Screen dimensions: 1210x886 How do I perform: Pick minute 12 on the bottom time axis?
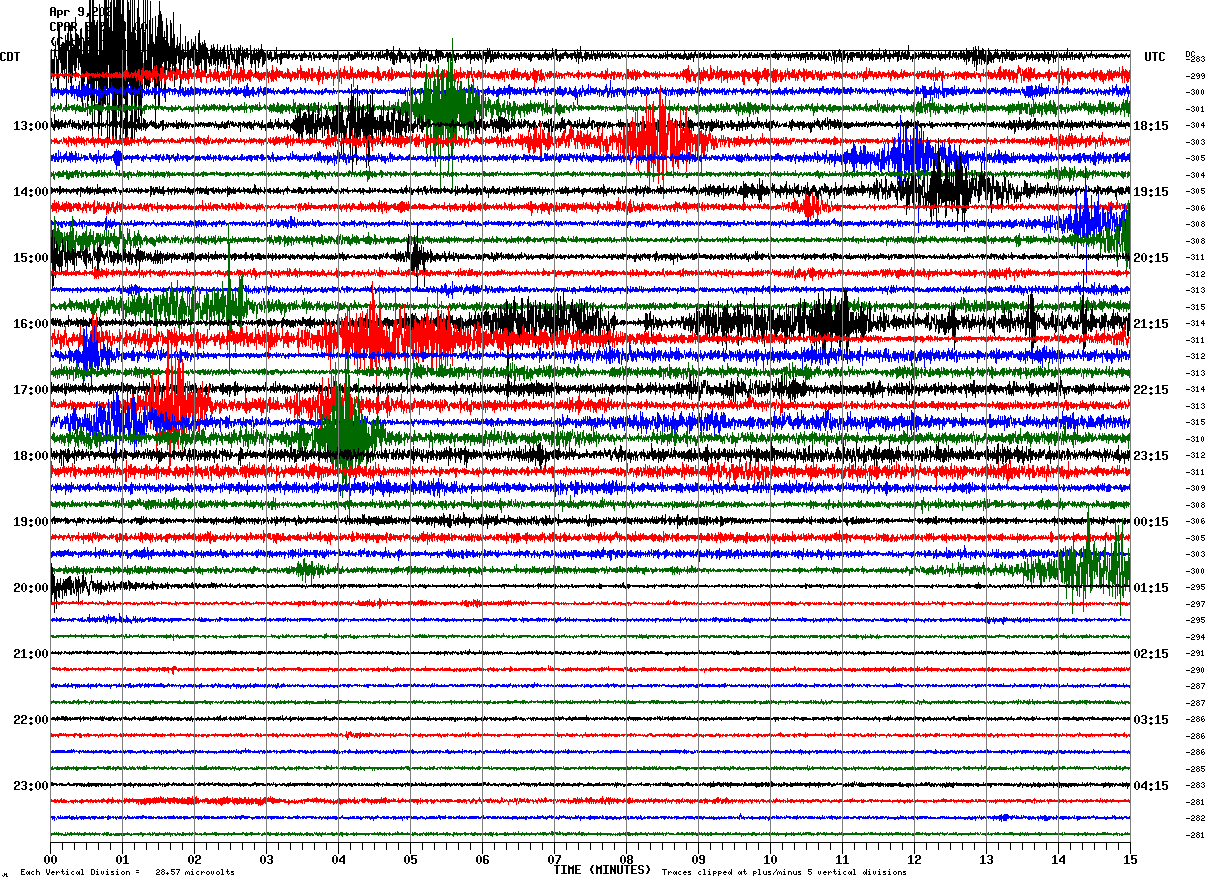point(914,859)
